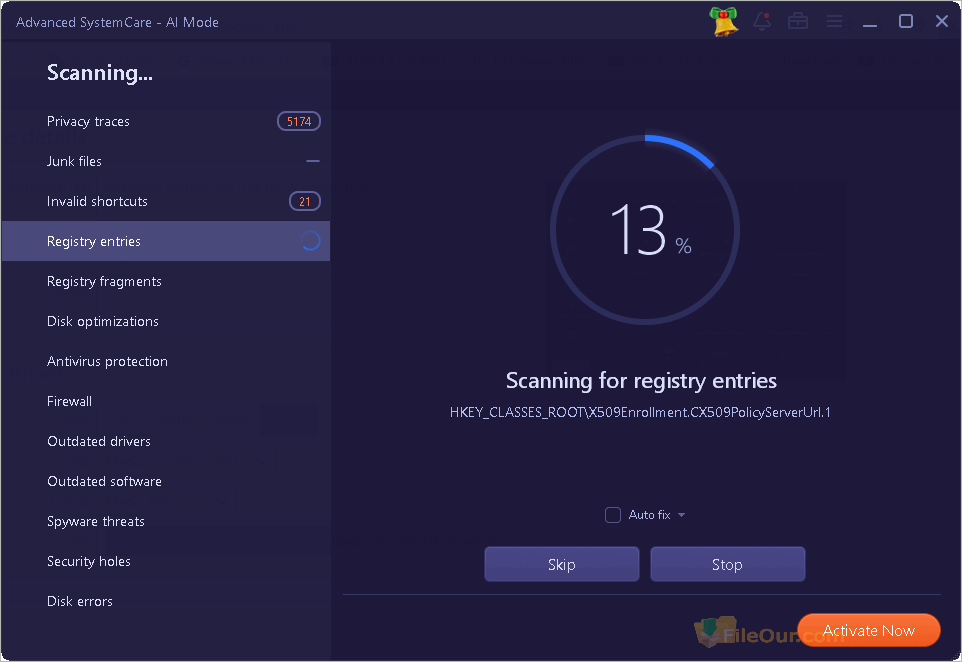Select Firewall scan item
The height and width of the screenshot is (662, 962).
coord(166,401)
